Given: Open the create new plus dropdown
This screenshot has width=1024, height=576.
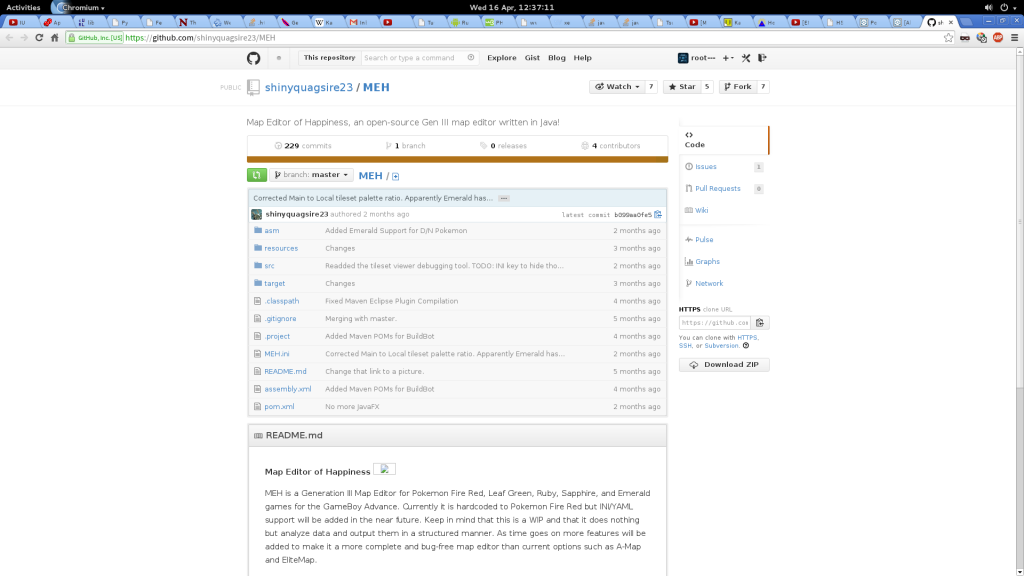Looking at the screenshot, I should tap(728, 58).
